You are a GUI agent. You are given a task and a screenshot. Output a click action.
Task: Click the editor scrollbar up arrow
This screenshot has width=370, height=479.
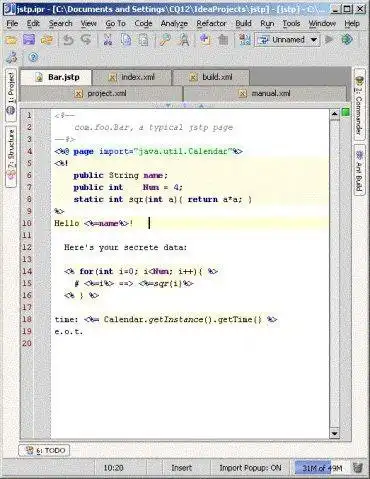[334, 114]
